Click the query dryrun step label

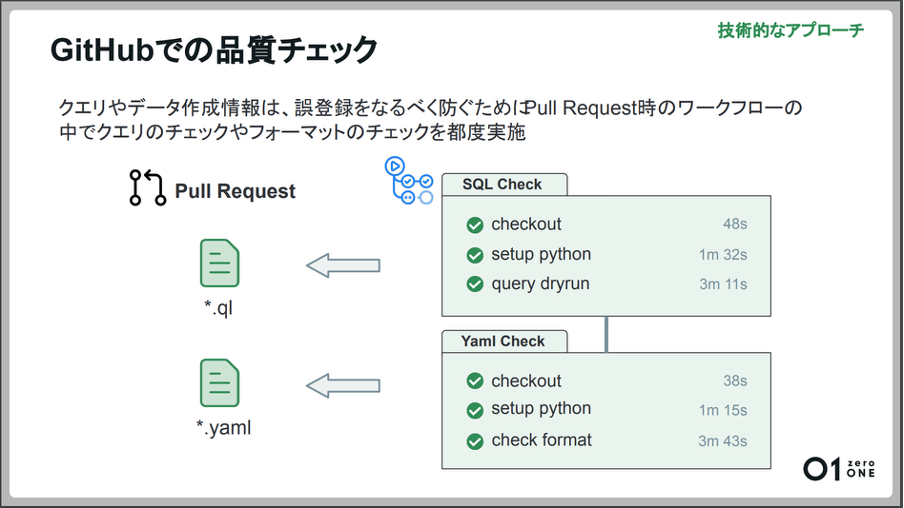[x=540, y=284]
